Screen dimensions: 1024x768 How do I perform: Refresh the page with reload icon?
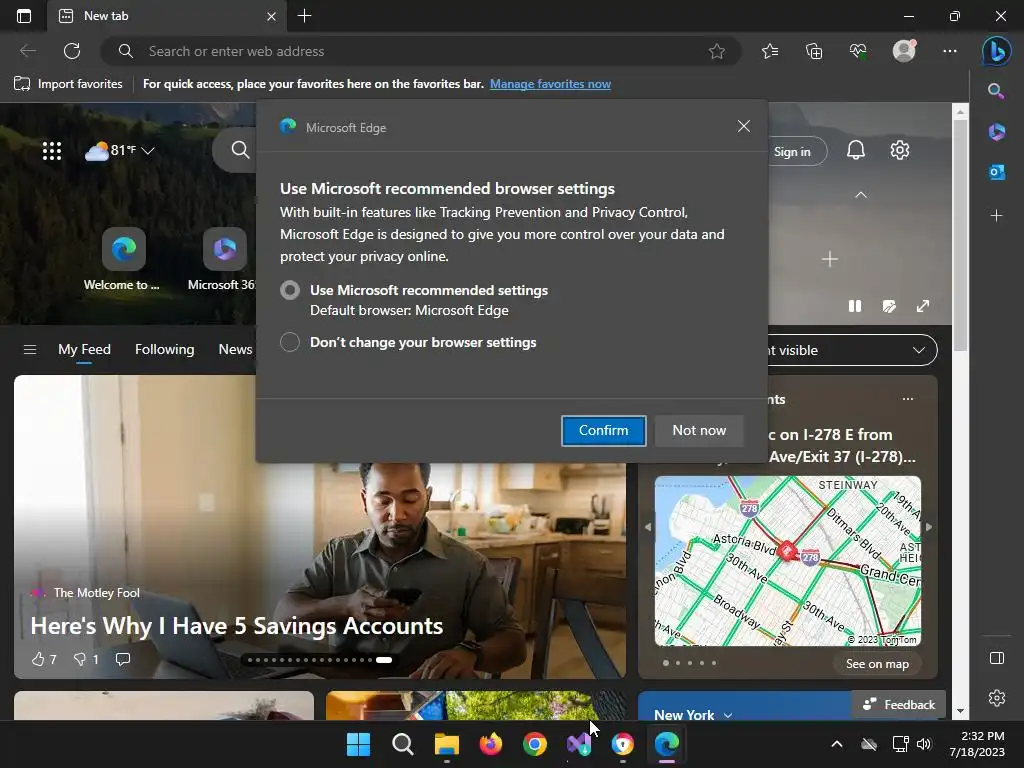72,51
